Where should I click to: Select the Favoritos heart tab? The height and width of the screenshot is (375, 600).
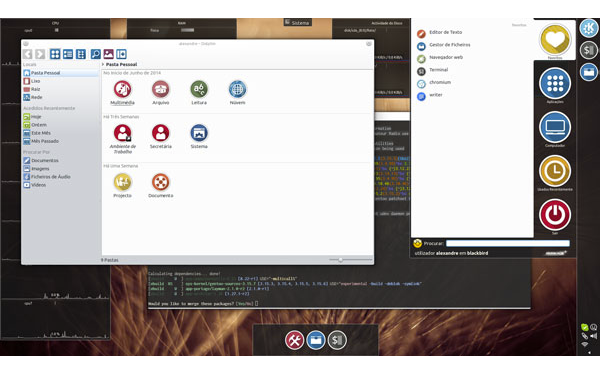point(555,39)
